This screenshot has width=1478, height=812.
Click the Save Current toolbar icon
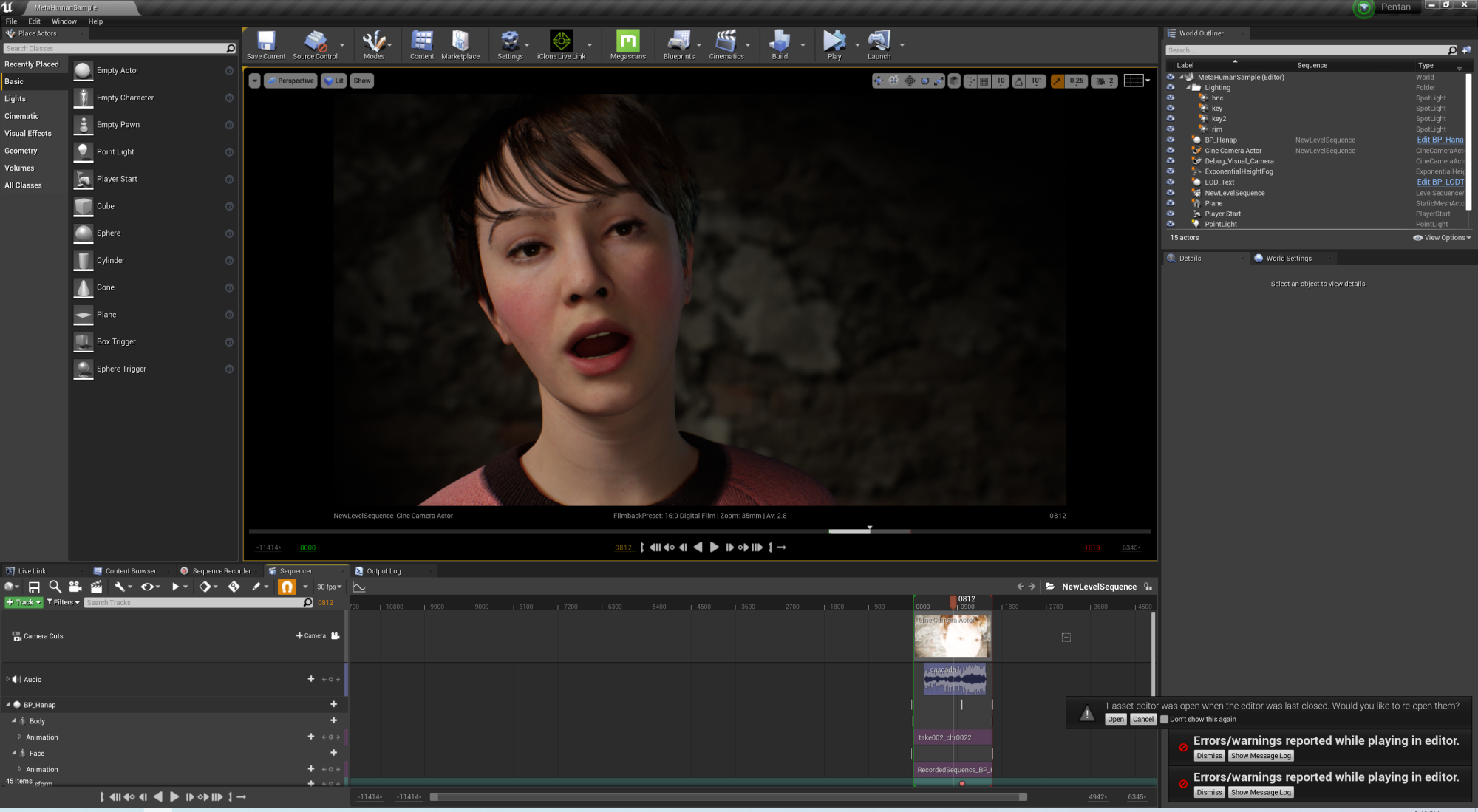266,44
